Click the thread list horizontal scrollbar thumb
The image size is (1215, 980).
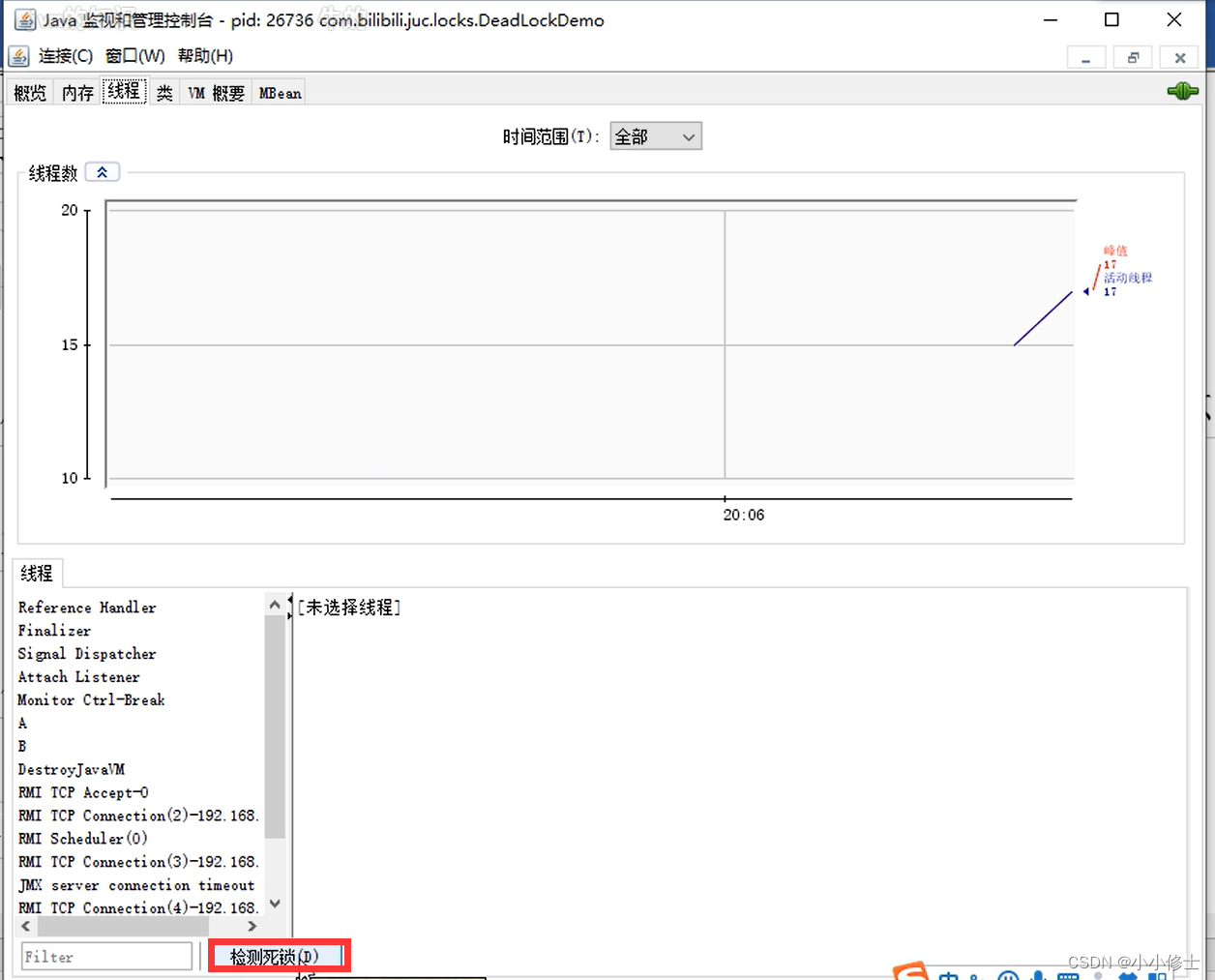[122, 926]
